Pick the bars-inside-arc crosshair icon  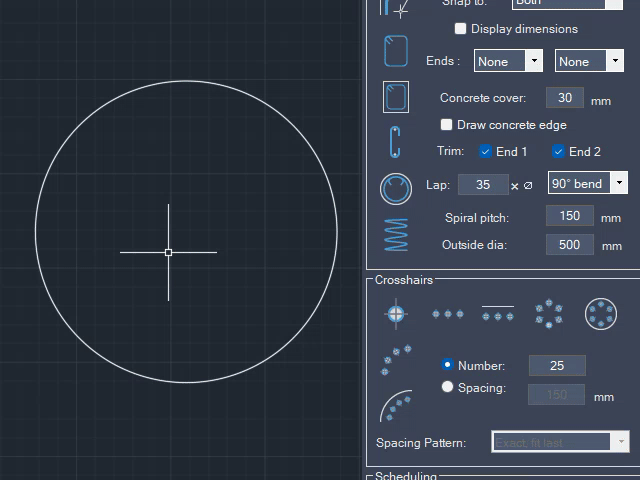tap(396, 405)
